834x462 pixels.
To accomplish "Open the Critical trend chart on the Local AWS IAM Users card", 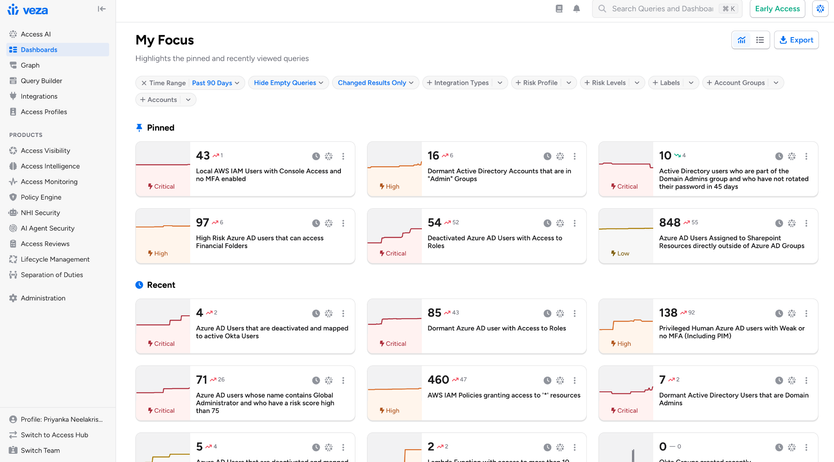I will point(163,169).
